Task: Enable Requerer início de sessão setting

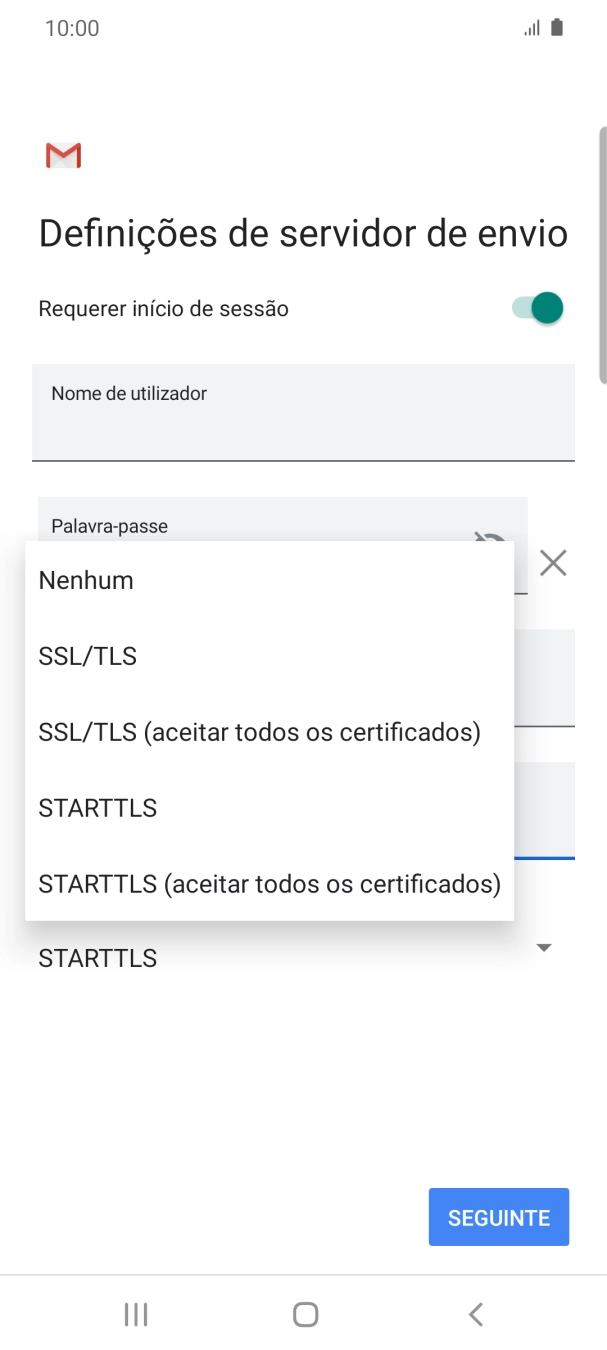Action: (537, 308)
